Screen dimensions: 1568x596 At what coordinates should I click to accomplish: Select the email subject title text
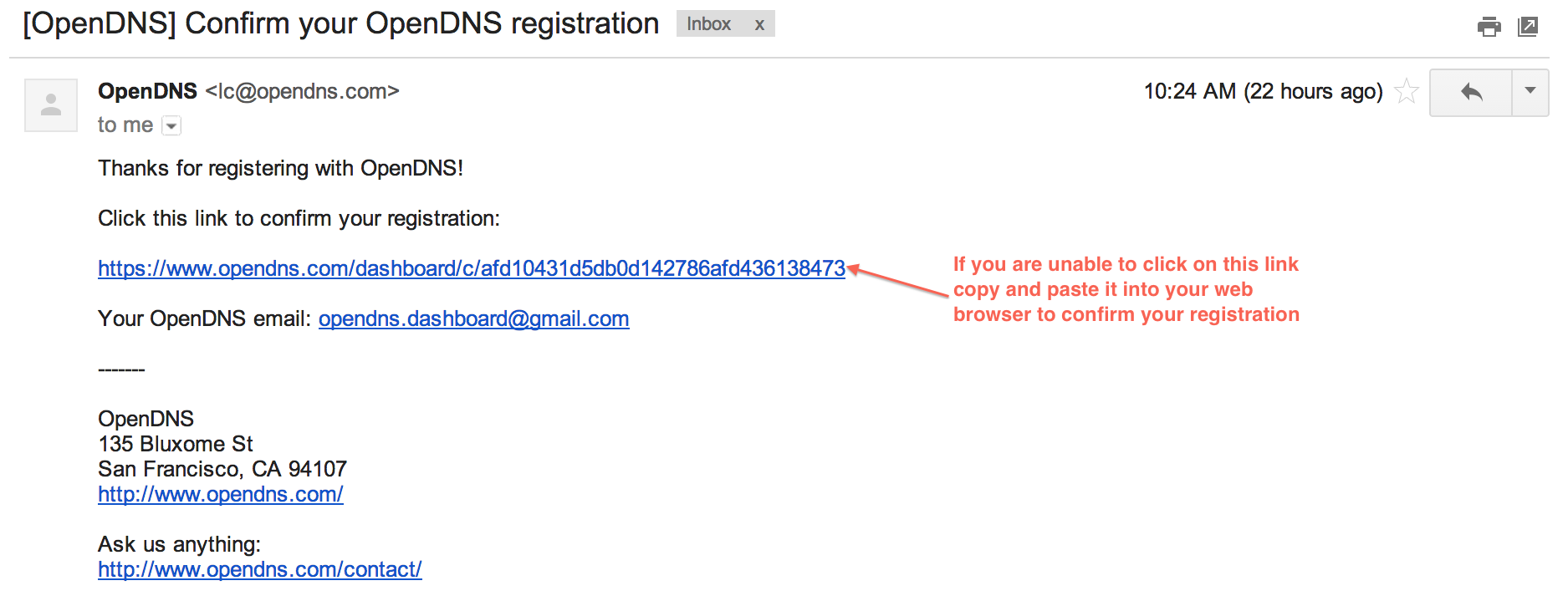click(x=341, y=24)
